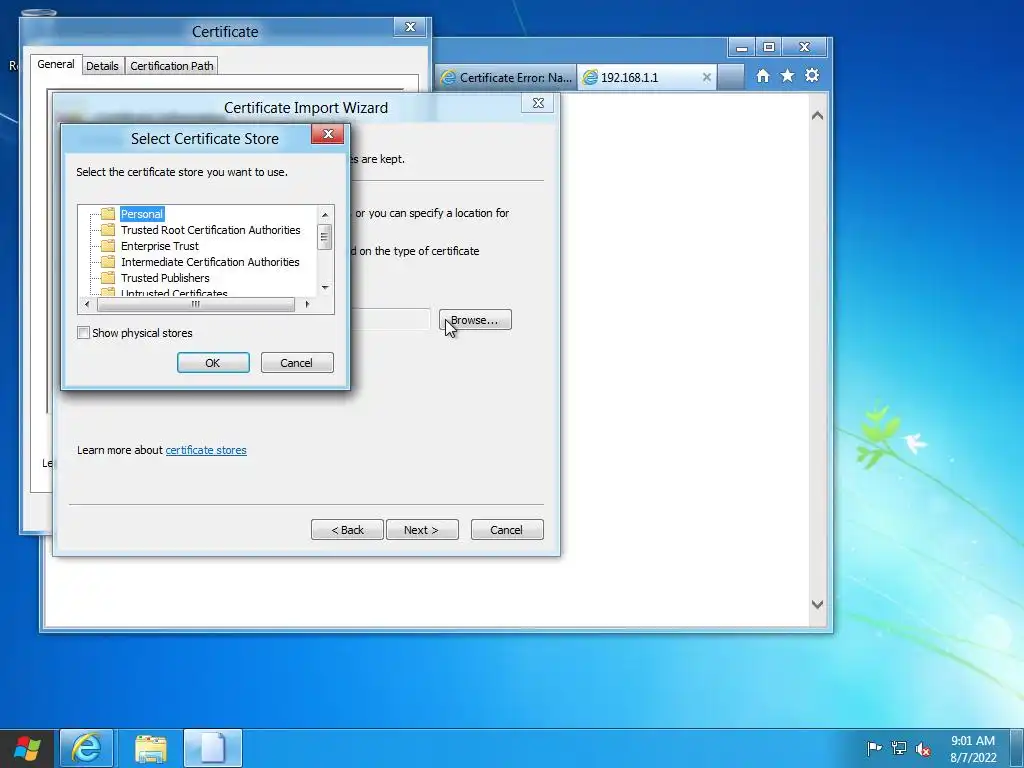1024x768 pixels.
Task: Select the Personal certificate store
Action: click(x=142, y=214)
